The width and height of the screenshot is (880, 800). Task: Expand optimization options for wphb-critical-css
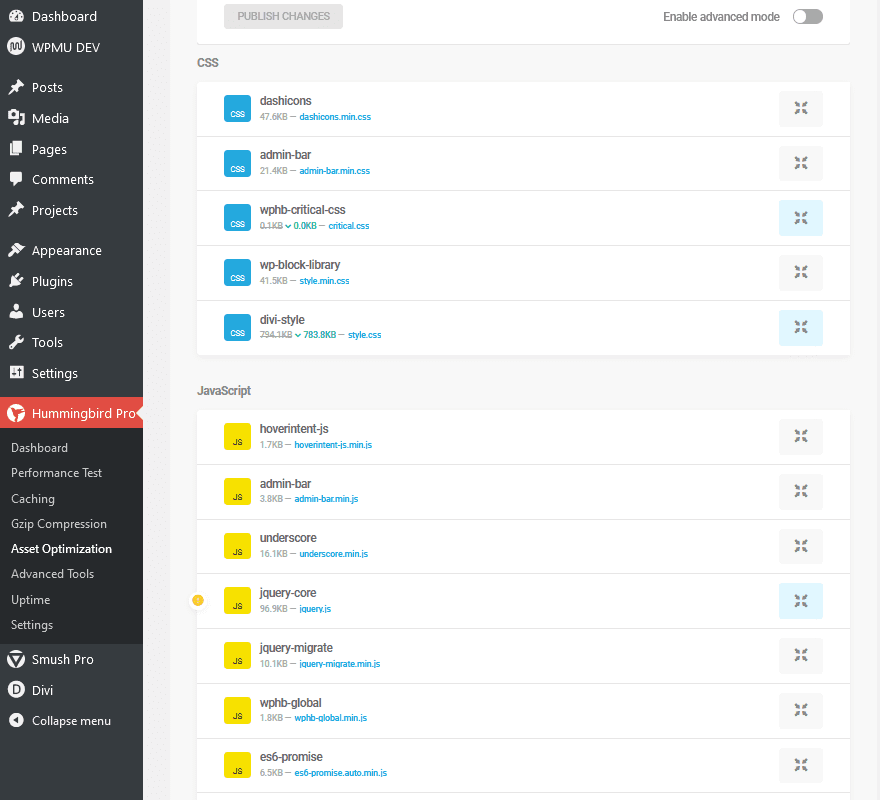[x=800, y=217]
